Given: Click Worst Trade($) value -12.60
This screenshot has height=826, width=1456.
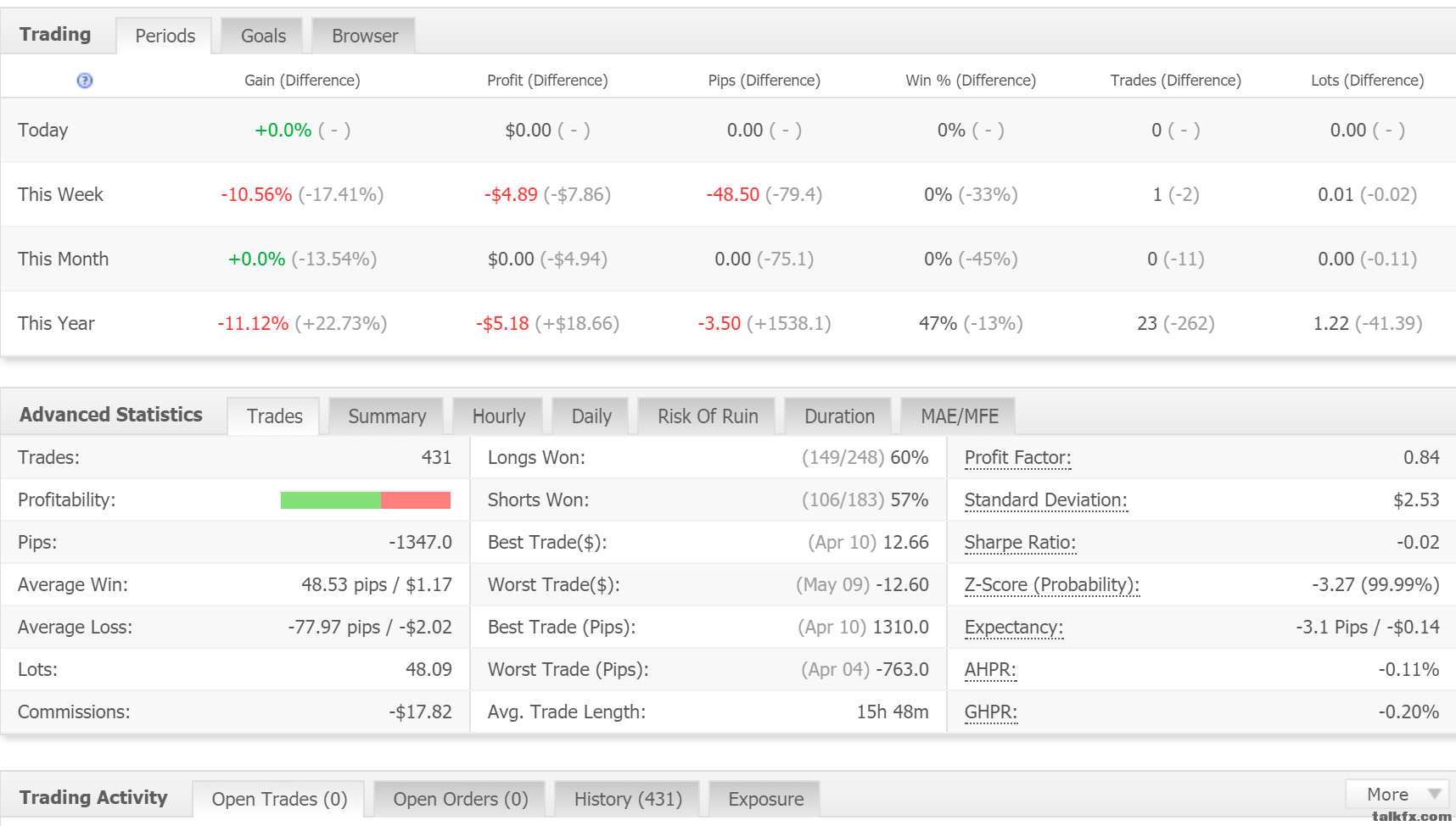Looking at the screenshot, I should [902, 585].
